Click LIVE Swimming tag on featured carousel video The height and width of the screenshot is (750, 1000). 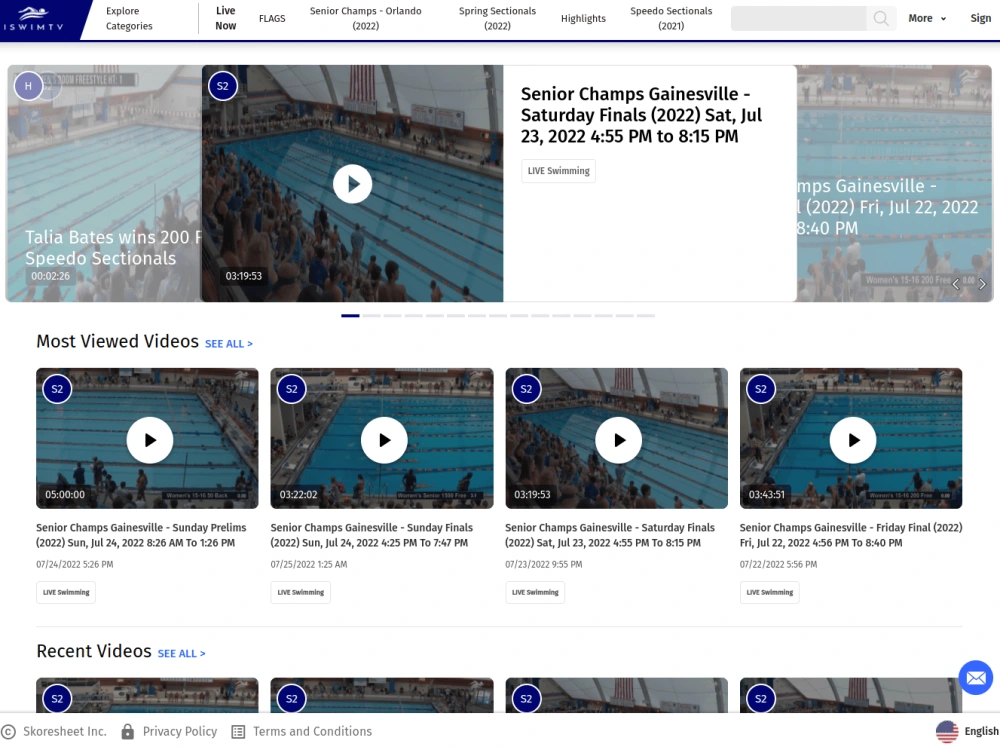click(558, 171)
